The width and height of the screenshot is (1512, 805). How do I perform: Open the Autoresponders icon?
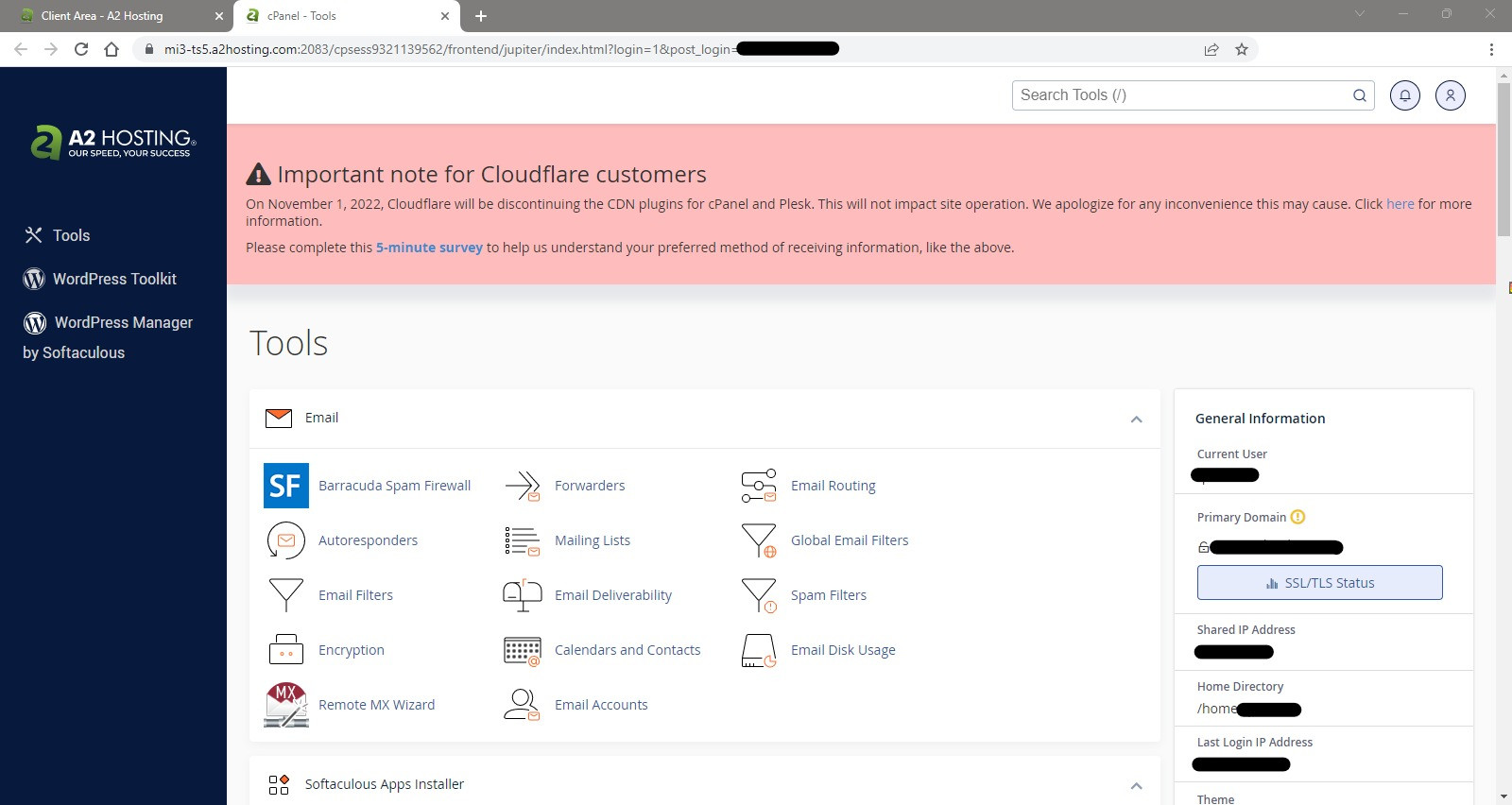[x=286, y=540]
